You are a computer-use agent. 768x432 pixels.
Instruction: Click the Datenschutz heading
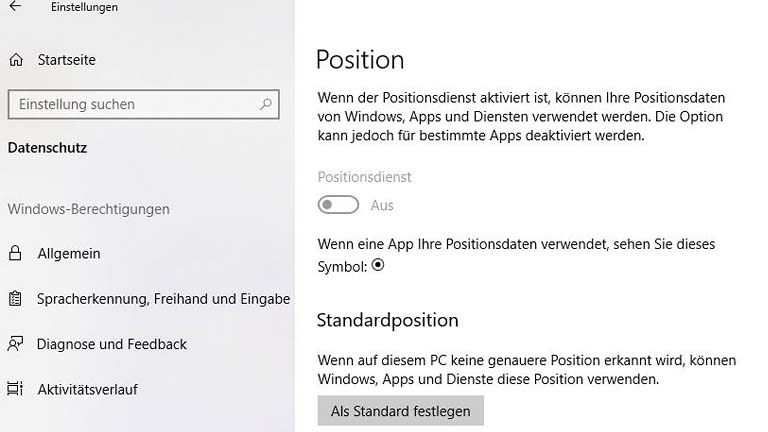click(x=47, y=148)
